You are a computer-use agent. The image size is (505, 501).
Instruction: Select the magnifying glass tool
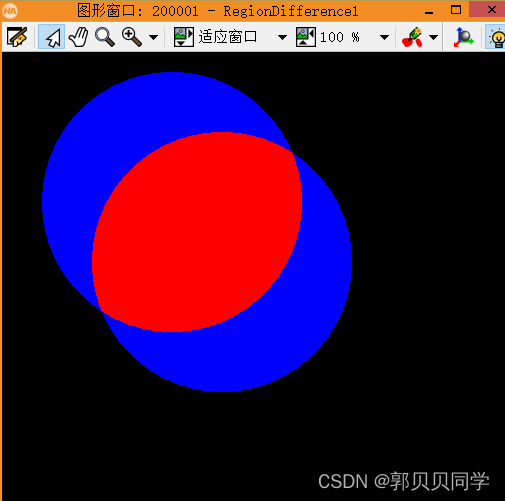(105, 37)
